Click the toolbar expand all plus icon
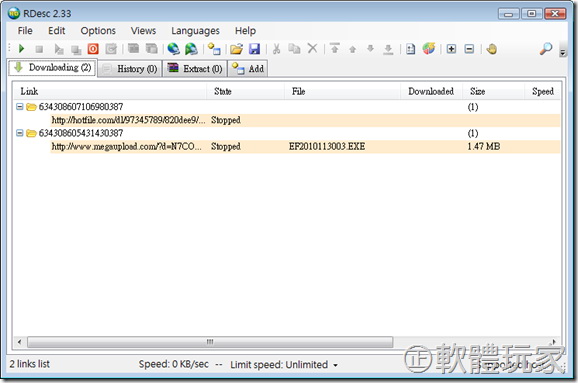 (451, 49)
